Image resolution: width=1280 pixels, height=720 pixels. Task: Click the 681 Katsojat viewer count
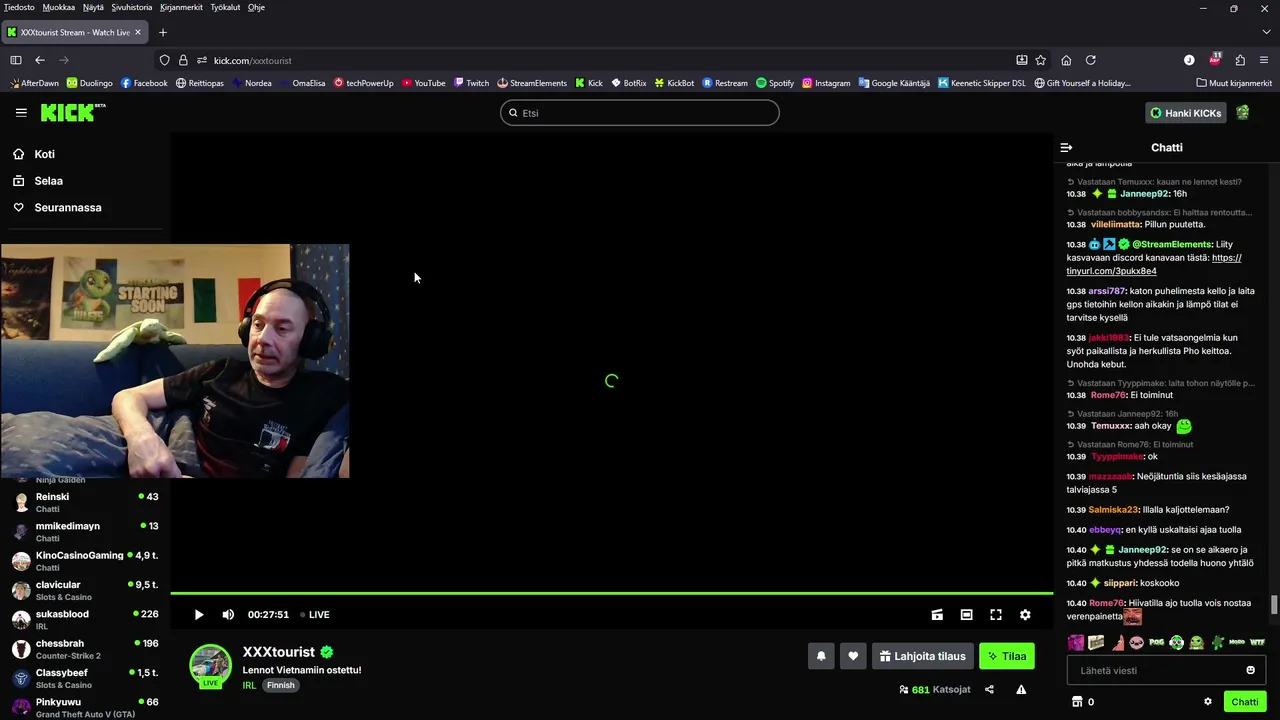pyautogui.click(x=935, y=689)
